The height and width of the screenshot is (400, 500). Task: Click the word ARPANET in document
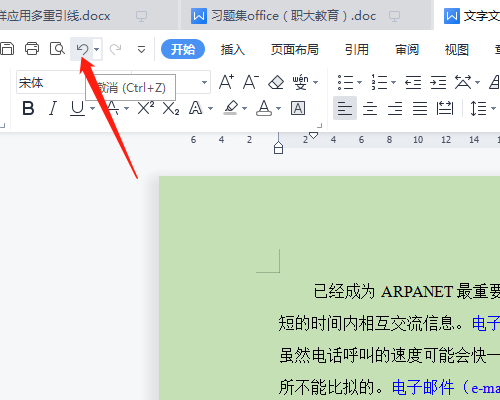[x=417, y=292]
